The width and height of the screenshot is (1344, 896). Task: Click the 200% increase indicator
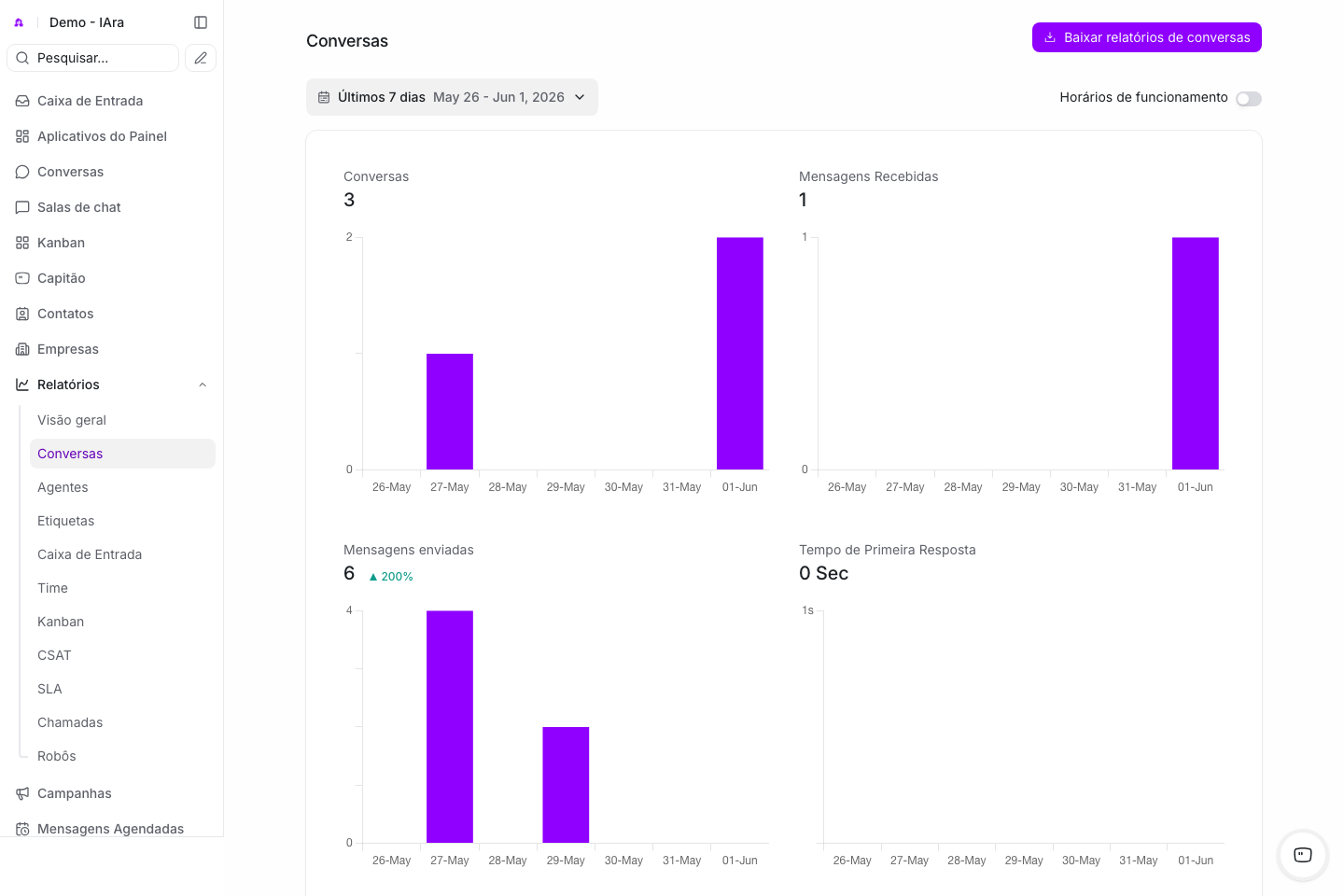click(x=391, y=577)
